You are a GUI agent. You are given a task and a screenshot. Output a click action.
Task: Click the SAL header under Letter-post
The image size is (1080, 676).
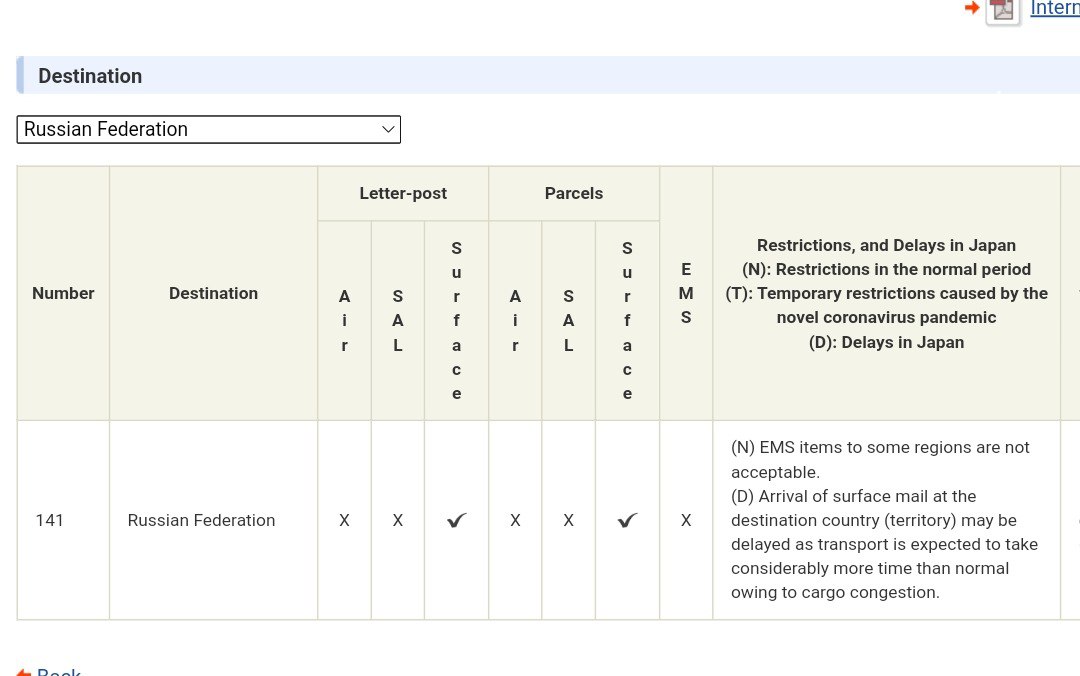397,321
